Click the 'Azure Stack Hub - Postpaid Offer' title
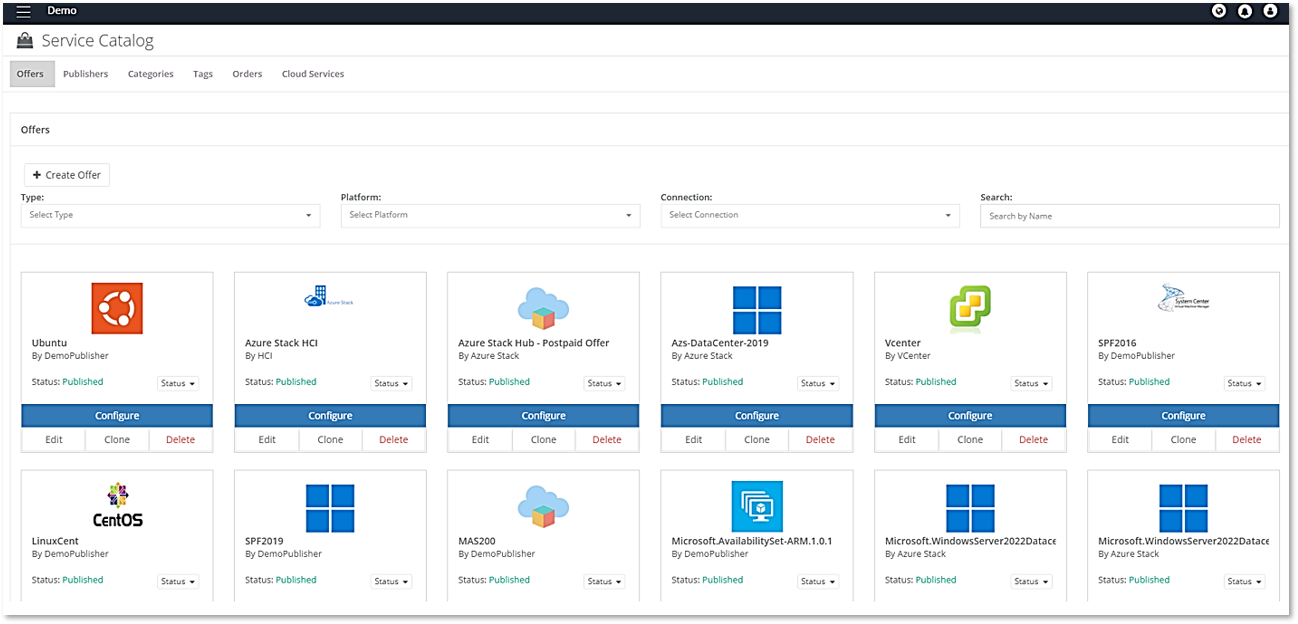 (x=534, y=343)
